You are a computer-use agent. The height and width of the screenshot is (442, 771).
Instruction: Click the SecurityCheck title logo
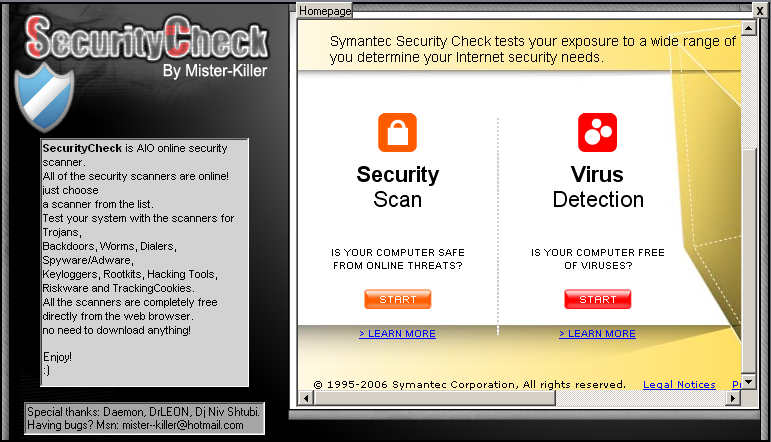tap(147, 39)
